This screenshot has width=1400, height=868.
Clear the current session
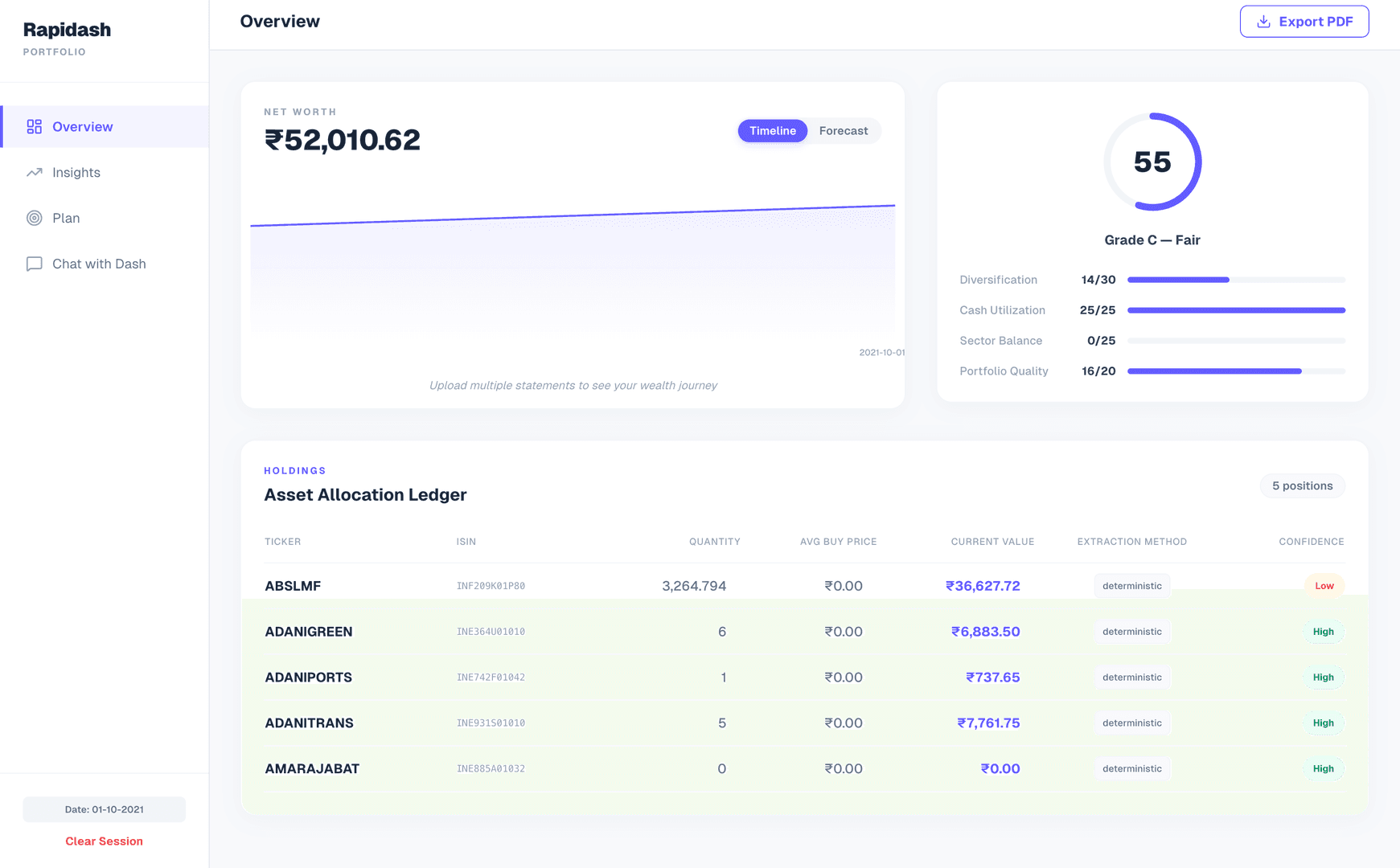click(104, 841)
